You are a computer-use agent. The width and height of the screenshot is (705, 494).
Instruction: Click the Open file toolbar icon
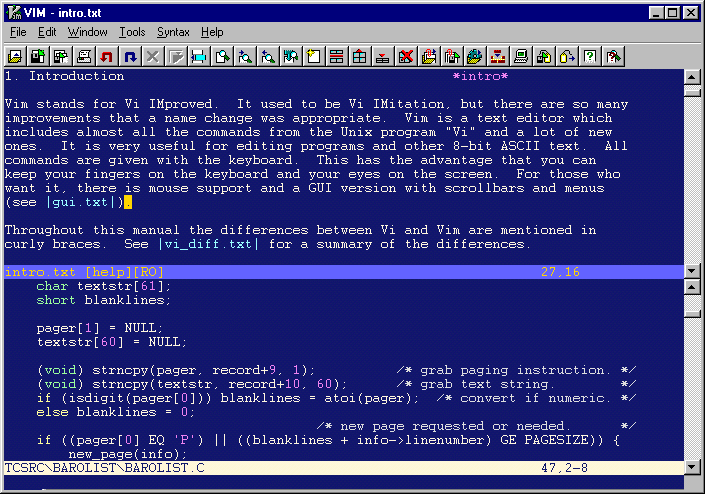14,56
